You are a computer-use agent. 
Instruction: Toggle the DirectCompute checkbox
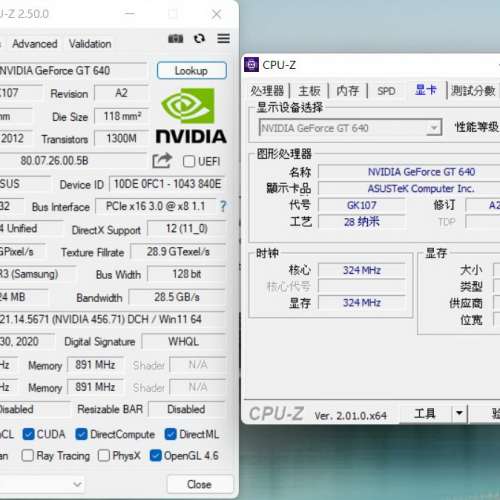[x=81, y=434]
